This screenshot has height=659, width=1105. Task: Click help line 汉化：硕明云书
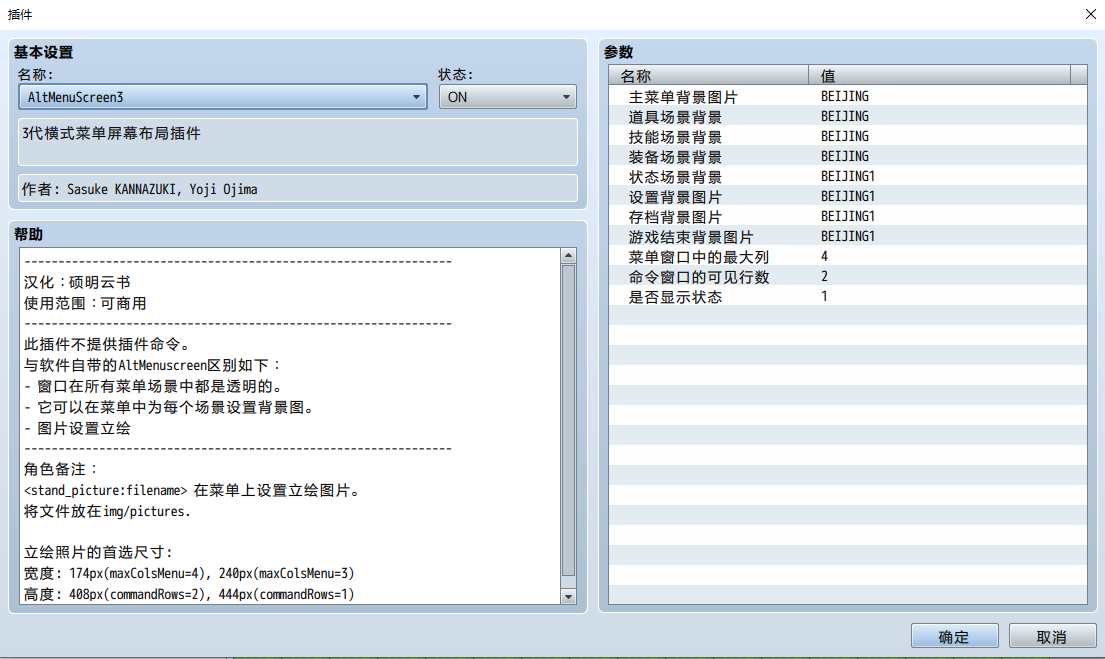click(x=77, y=282)
